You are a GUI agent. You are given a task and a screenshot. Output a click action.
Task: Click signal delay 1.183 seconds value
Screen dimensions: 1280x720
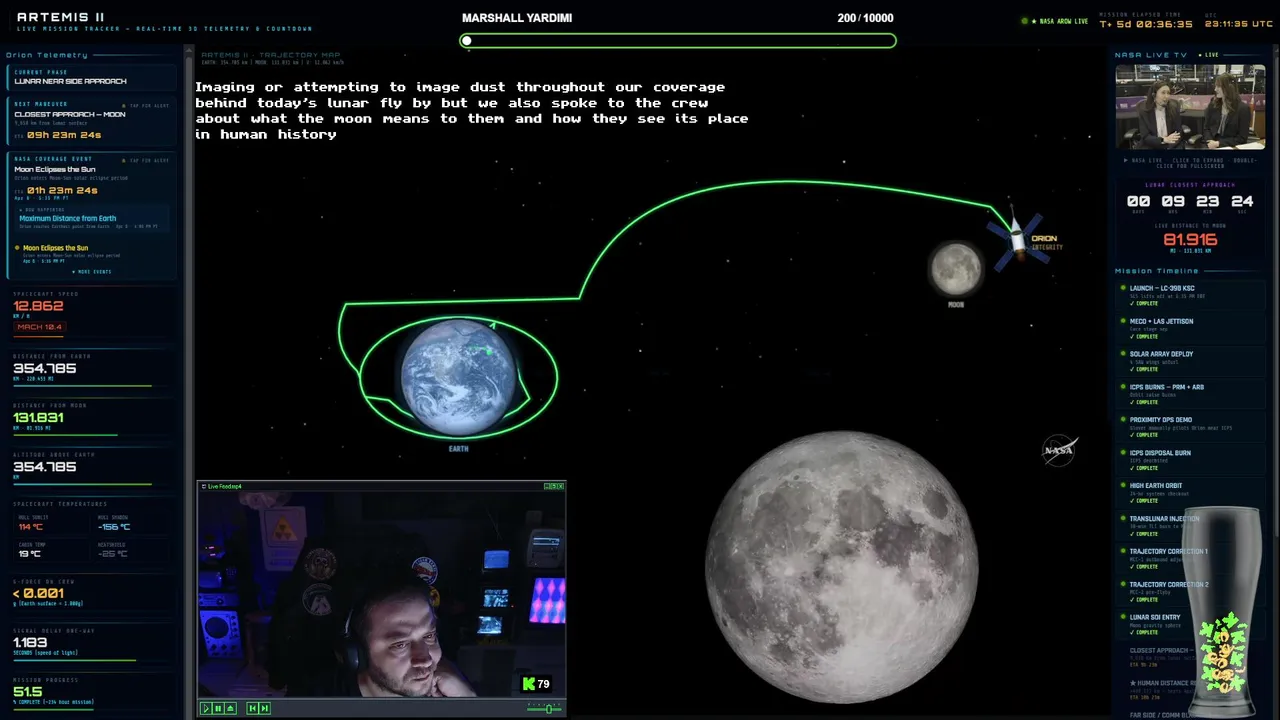pyautogui.click(x=30, y=642)
